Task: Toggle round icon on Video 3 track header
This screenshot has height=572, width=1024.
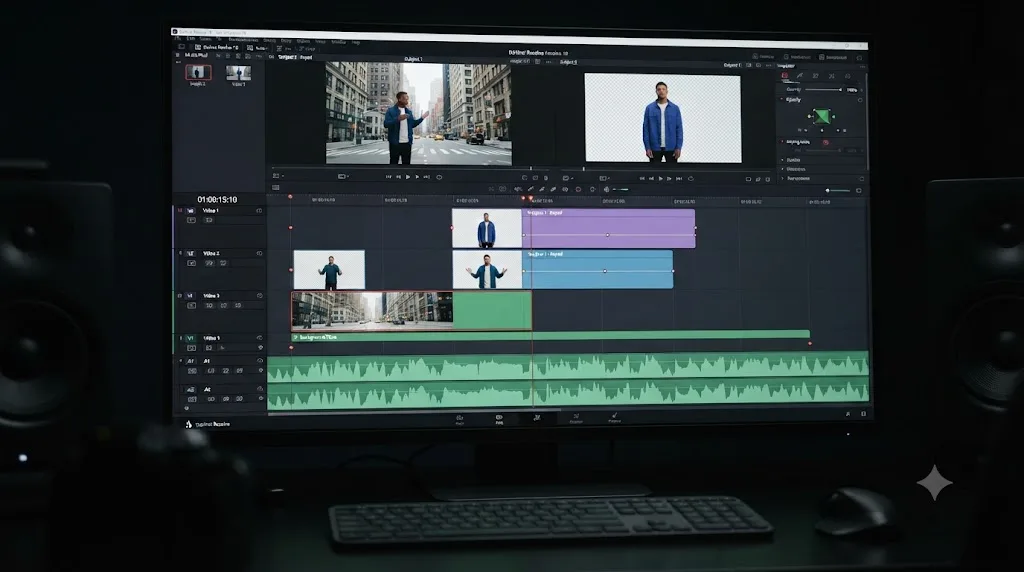Action: 259,296
